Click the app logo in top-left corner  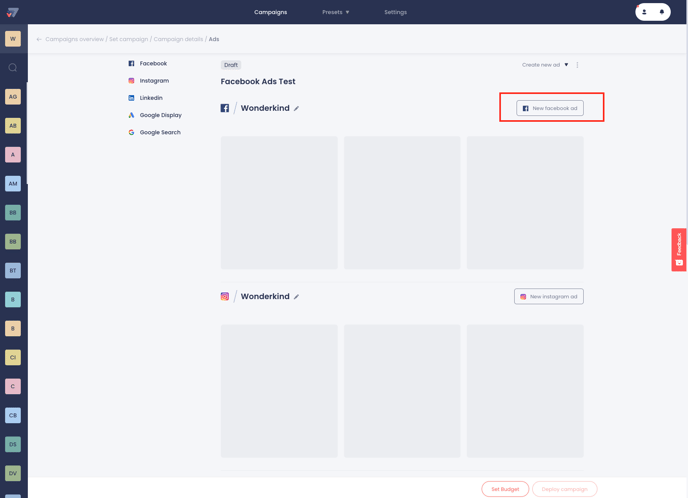pyautogui.click(x=13, y=12)
